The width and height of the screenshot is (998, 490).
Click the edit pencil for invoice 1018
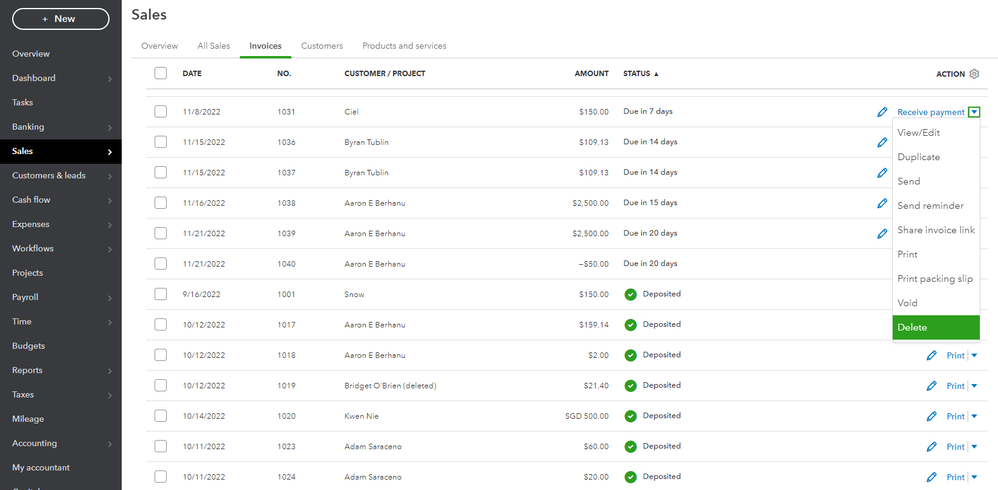click(x=932, y=355)
